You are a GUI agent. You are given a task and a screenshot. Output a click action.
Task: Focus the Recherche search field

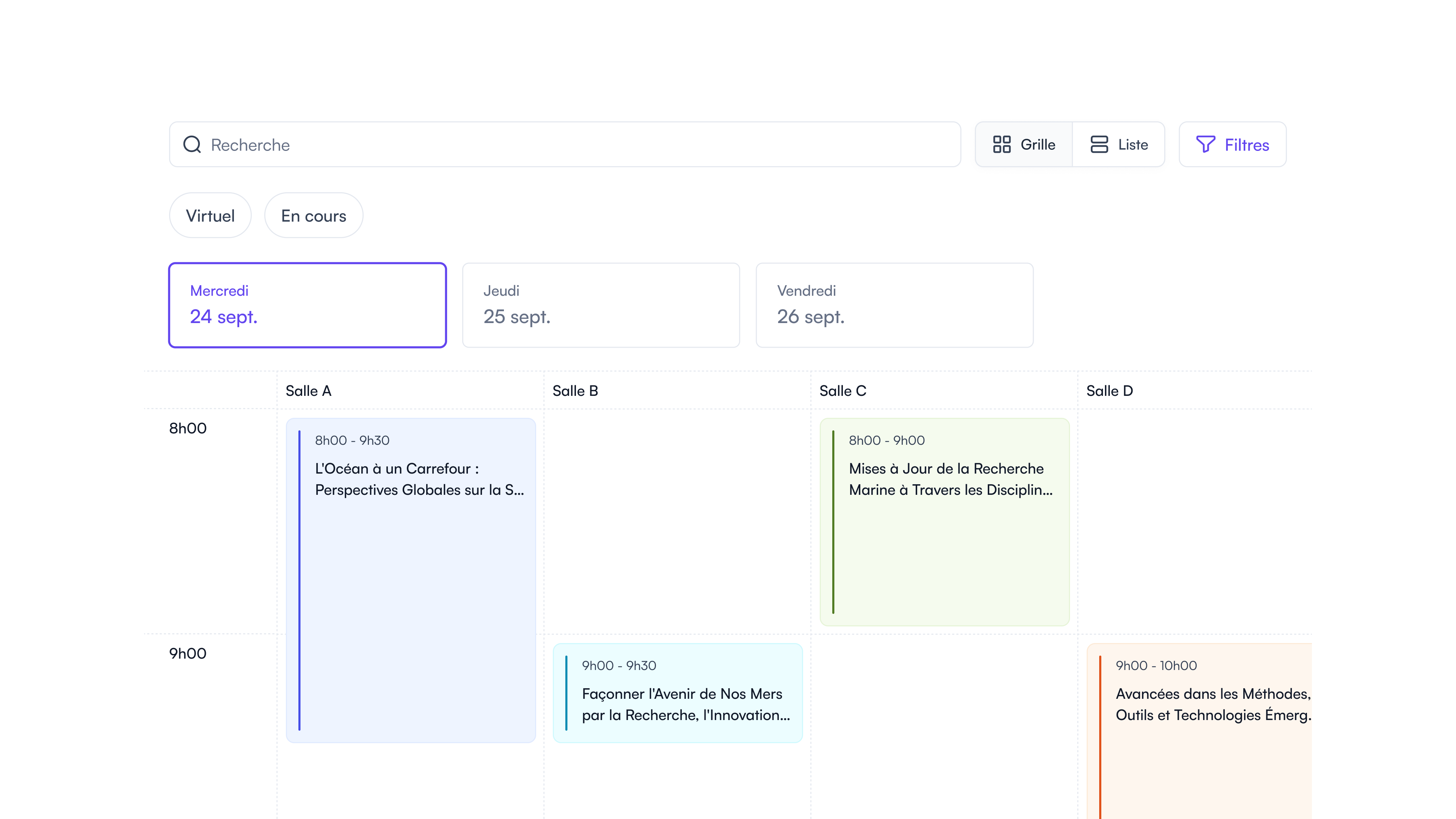coord(565,145)
